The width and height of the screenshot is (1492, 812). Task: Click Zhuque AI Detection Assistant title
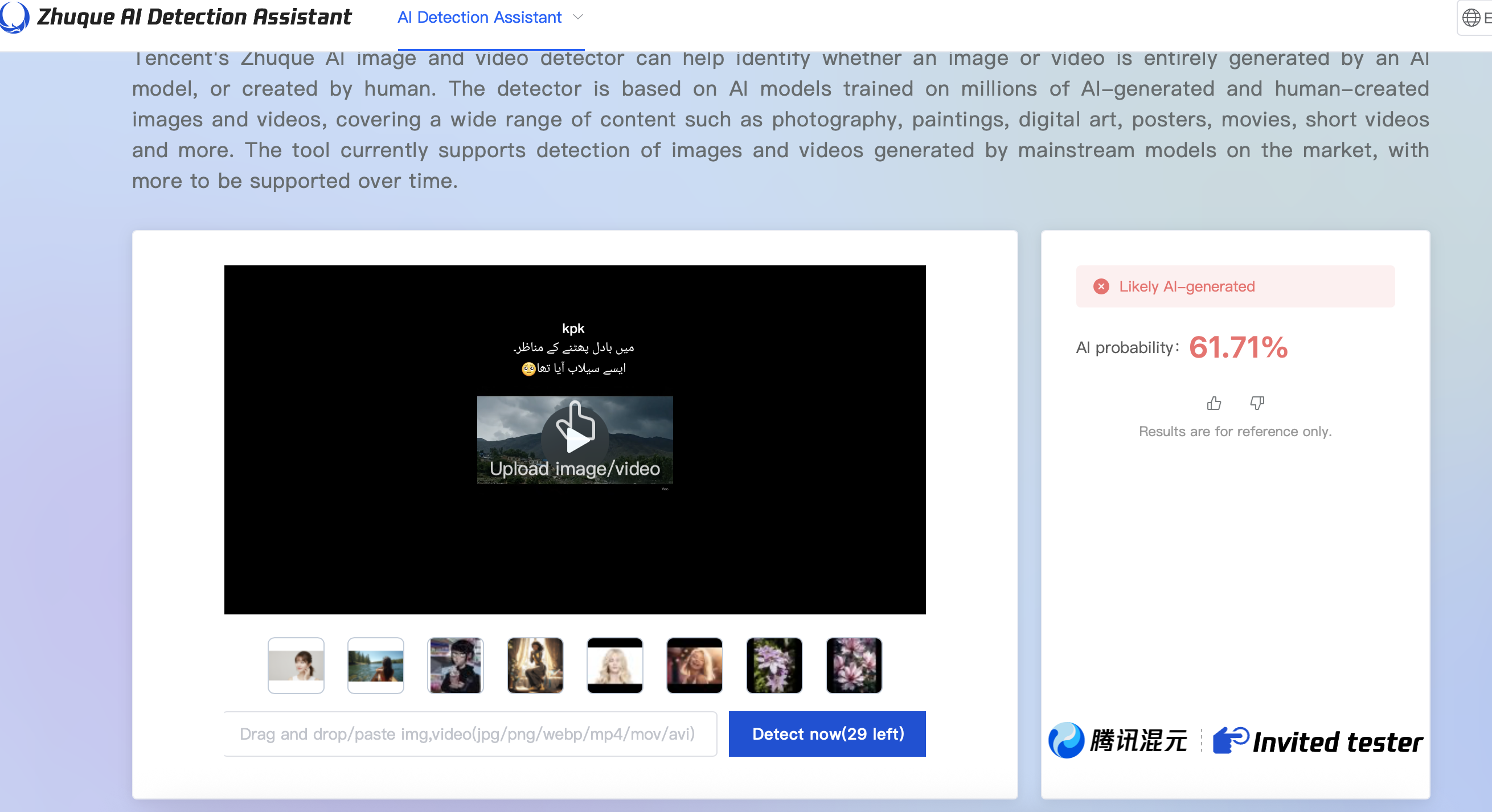pos(194,17)
